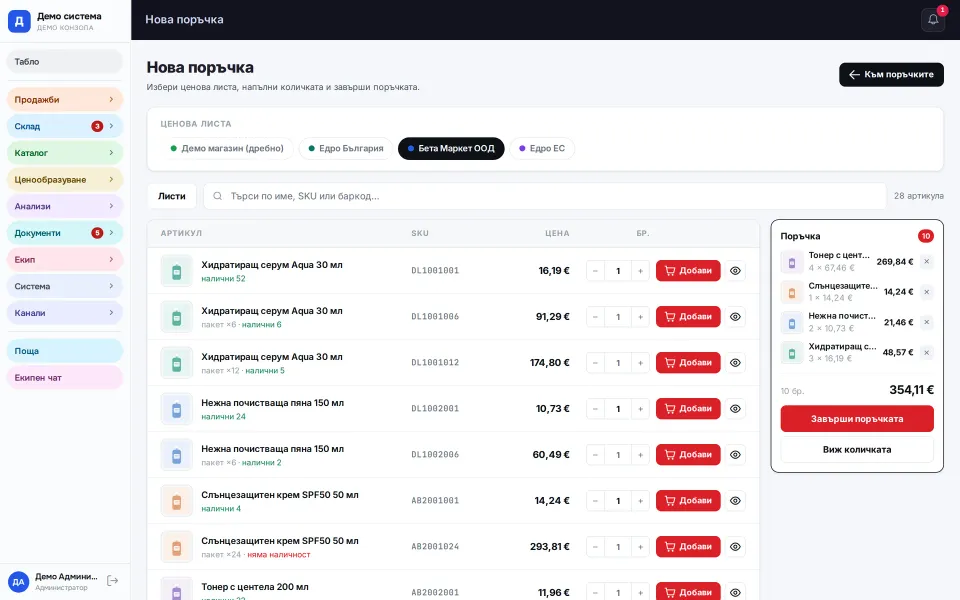Select Демо магазин (дребно) price list
Image resolution: width=960 pixels, height=600 pixels.
[227, 148]
